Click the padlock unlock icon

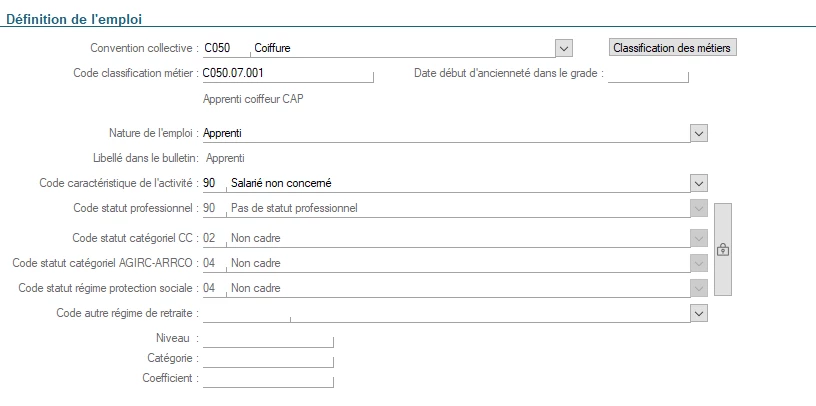(722, 250)
